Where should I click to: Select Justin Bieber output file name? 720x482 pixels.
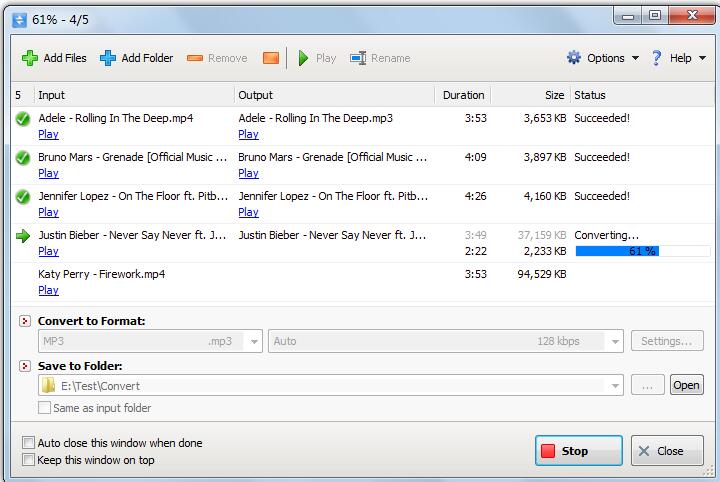point(332,235)
